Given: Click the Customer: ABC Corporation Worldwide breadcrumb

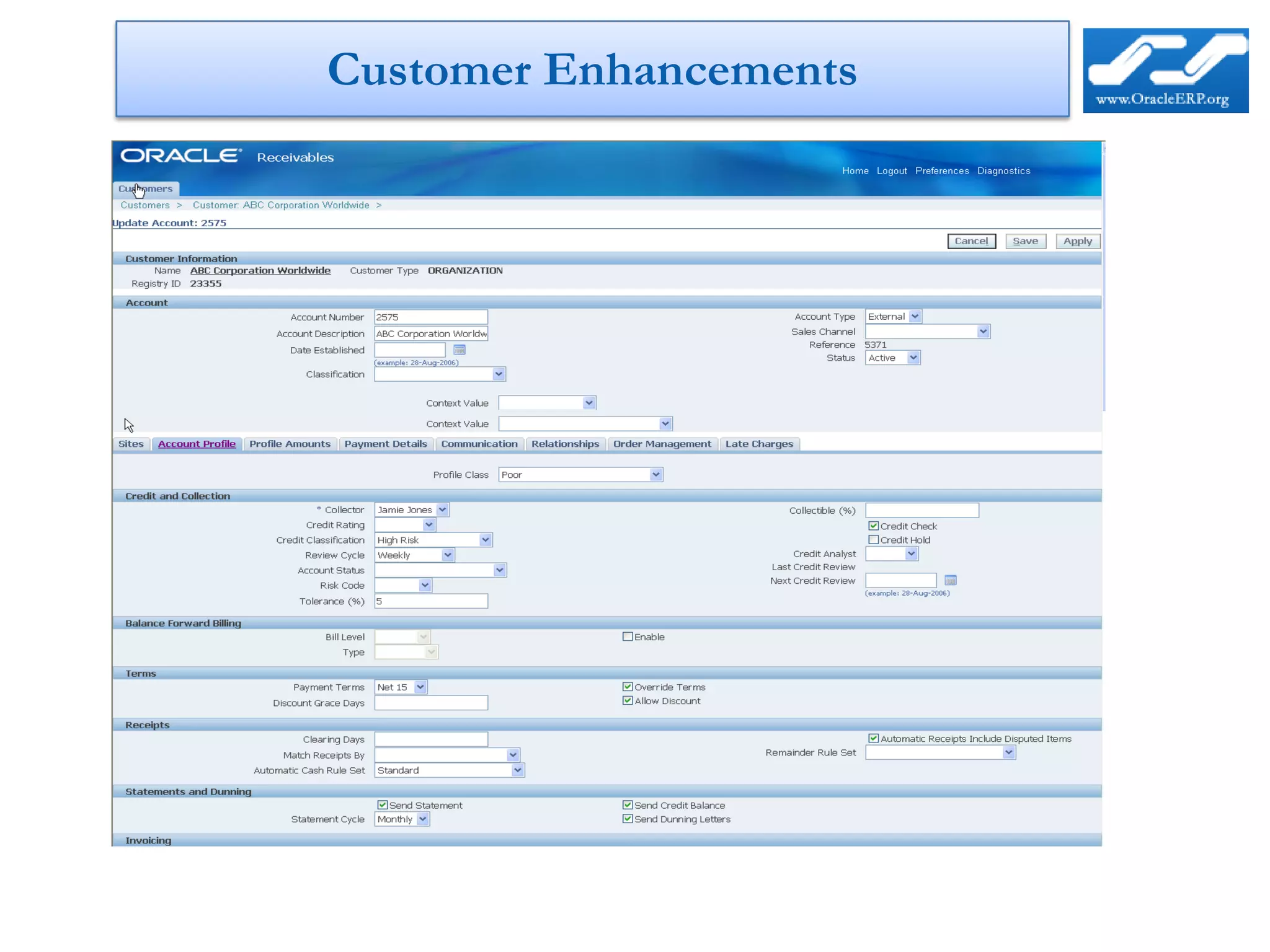Looking at the screenshot, I should (281, 205).
